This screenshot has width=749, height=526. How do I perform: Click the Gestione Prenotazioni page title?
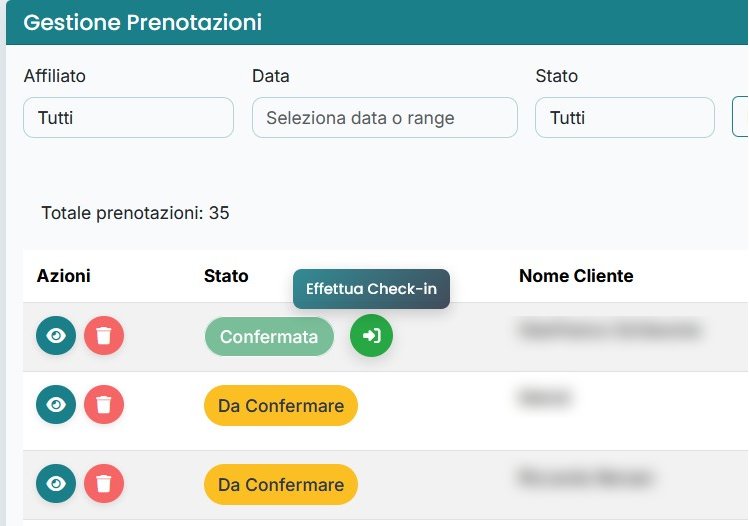[143, 22]
